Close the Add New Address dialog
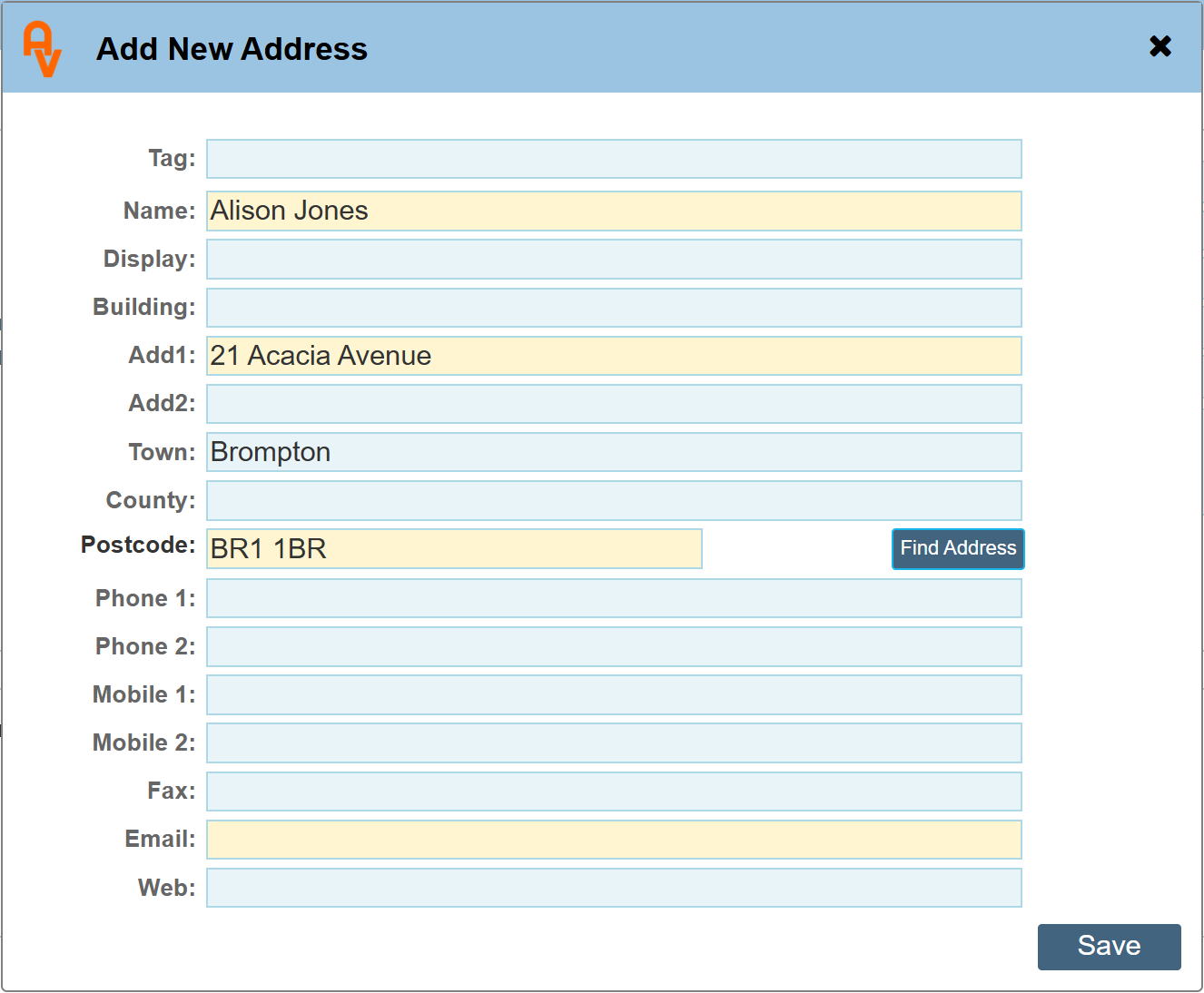The width and height of the screenshot is (1204, 993). (x=1160, y=46)
